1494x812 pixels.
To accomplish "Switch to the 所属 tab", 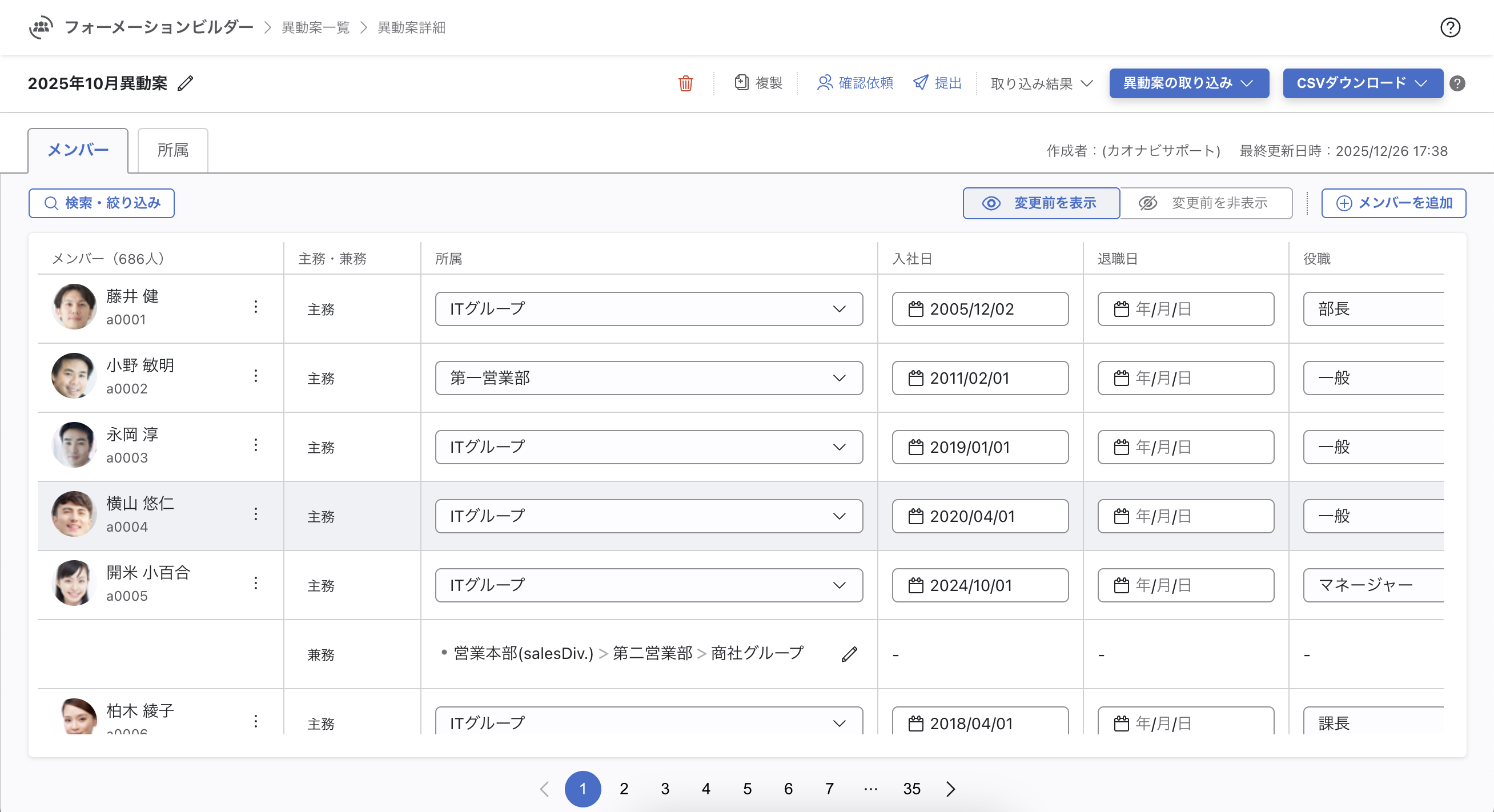I will [x=173, y=151].
